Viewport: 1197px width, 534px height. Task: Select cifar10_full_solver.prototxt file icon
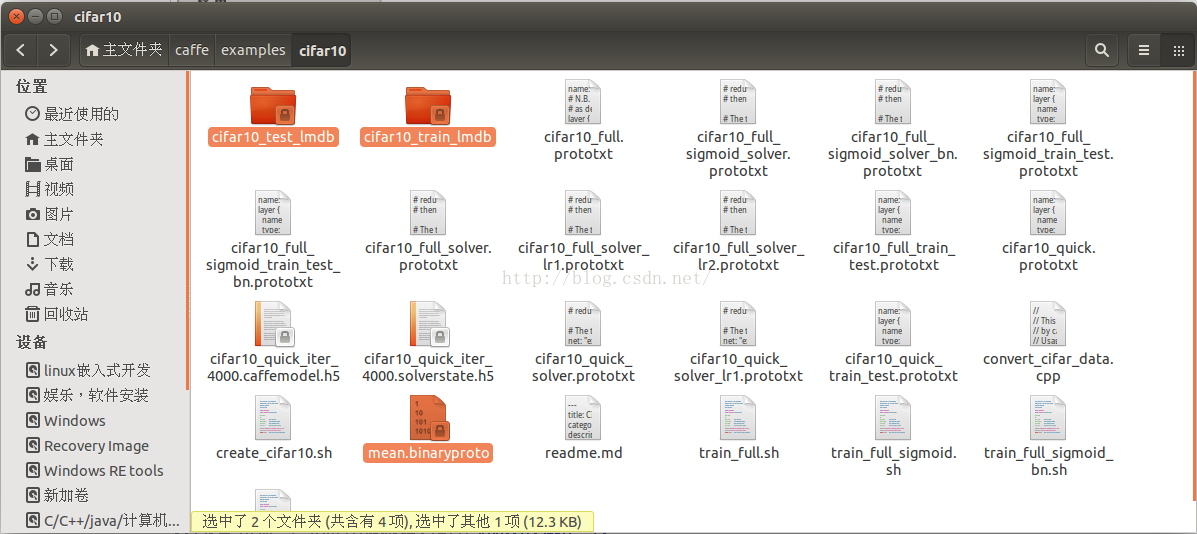[x=428, y=213]
